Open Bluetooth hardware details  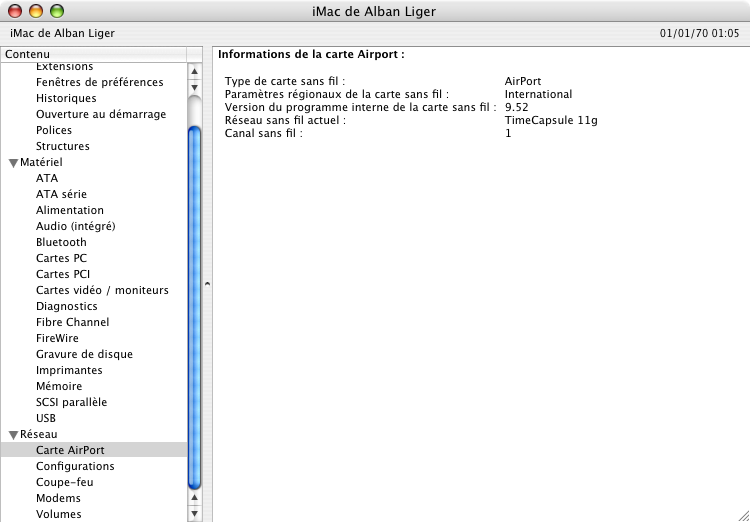point(61,242)
